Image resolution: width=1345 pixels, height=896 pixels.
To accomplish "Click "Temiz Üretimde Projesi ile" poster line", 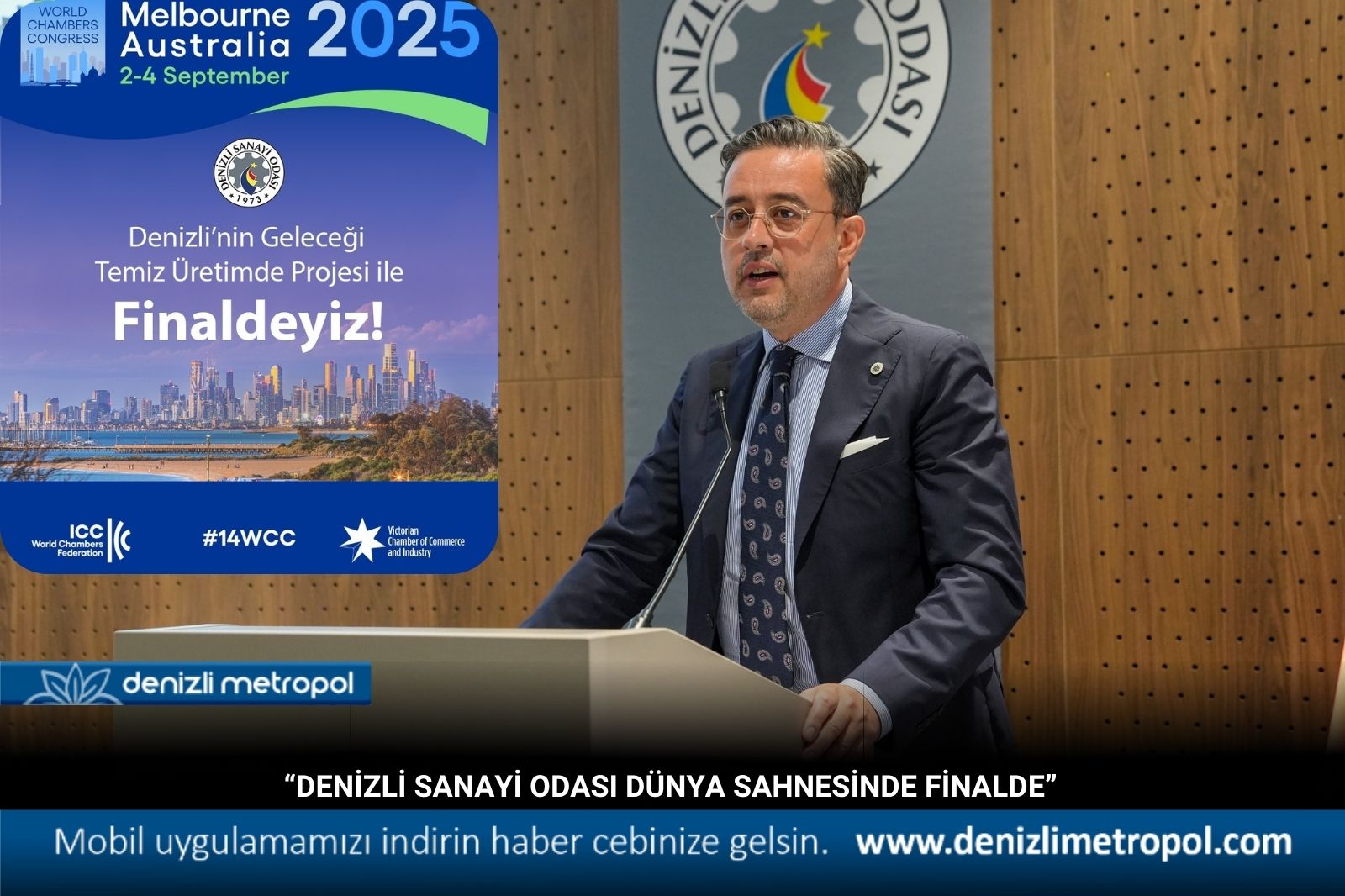I will [249, 272].
